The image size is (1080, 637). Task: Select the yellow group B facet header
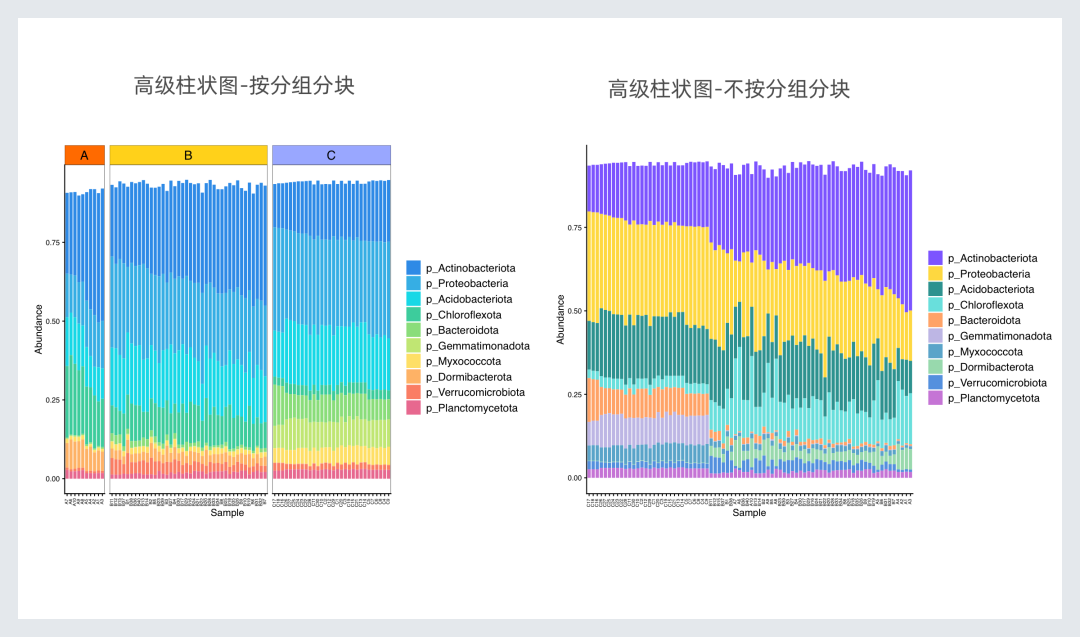pyautogui.click(x=188, y=155)
